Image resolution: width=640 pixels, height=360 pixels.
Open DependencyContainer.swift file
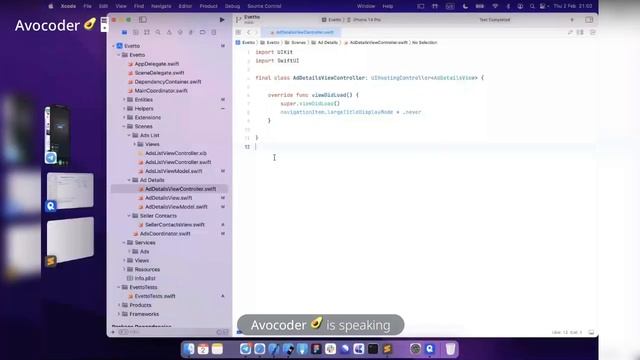(168, 82)
